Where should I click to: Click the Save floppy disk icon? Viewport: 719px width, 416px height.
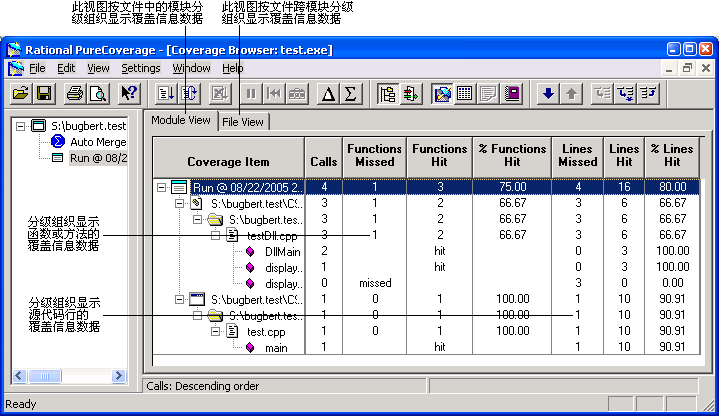point(44,94)
